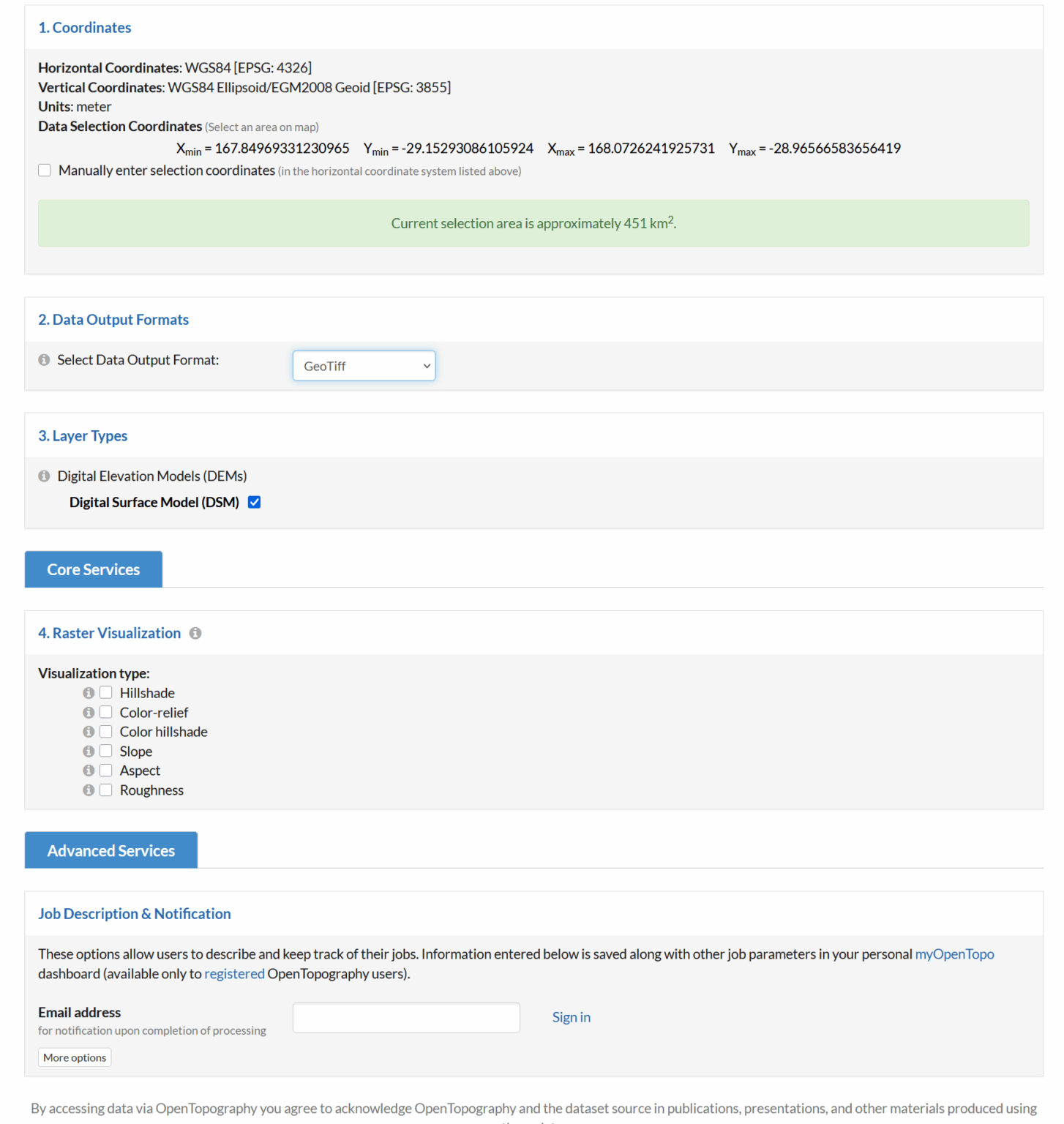
Task: Click info icon beside Raster Visualization heading
Action: point(195,634)
